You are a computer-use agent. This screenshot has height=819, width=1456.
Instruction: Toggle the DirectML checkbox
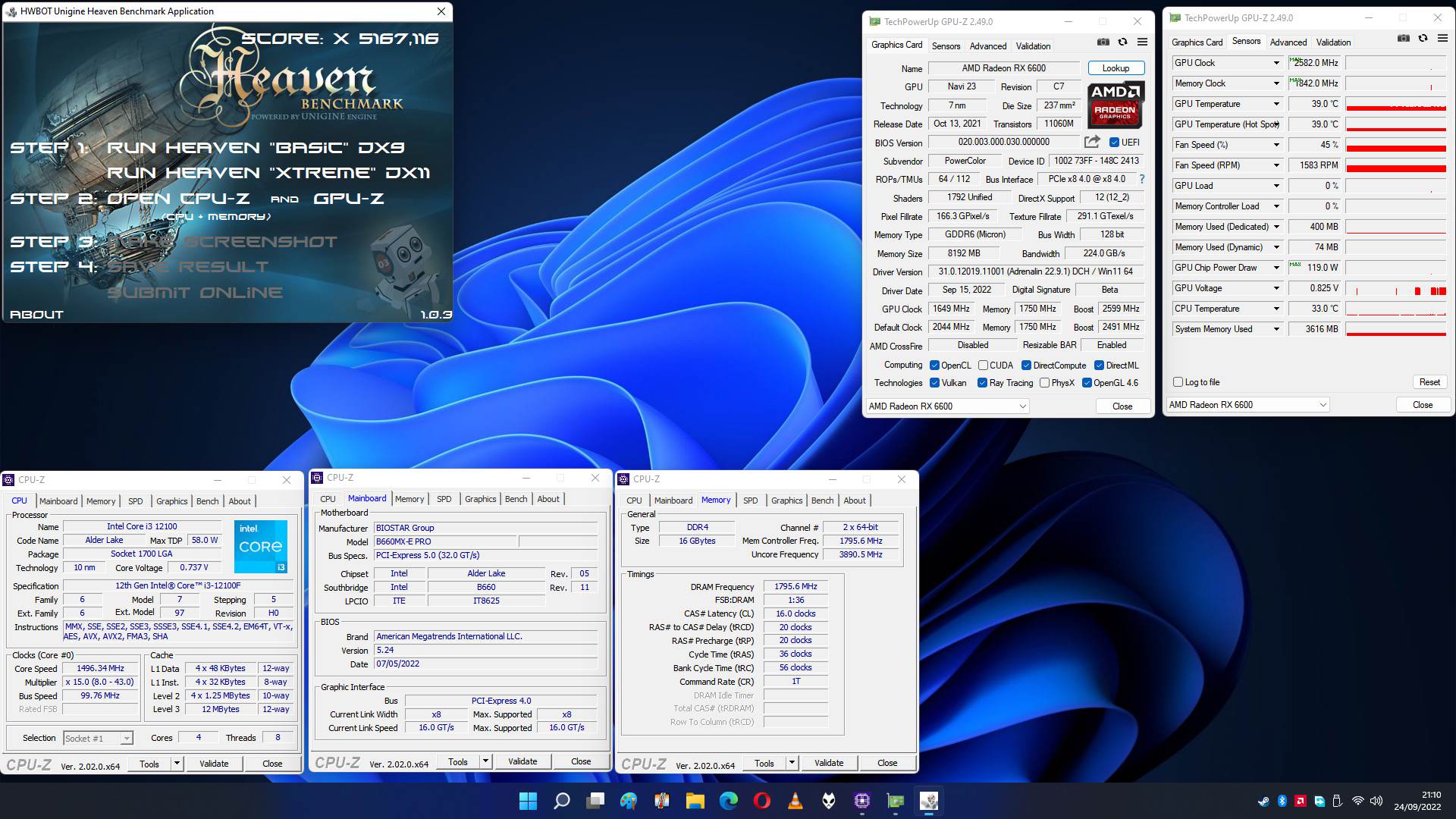(1099, 365)
